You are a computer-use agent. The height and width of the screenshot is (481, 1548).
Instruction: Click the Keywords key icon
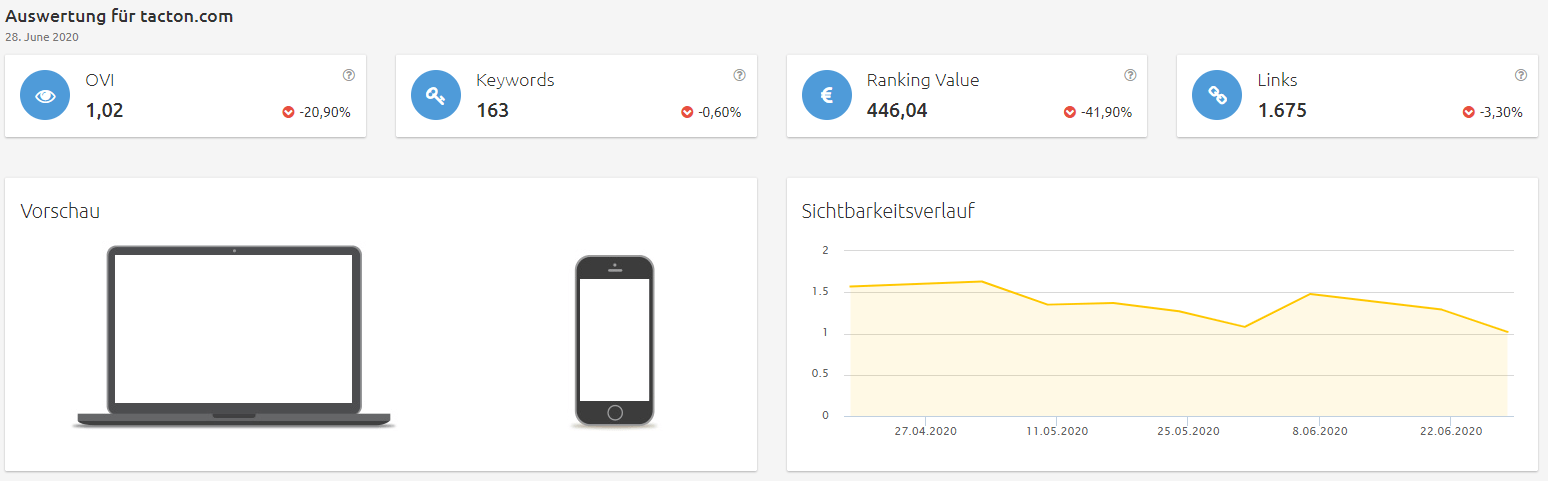tap(436, 96)
